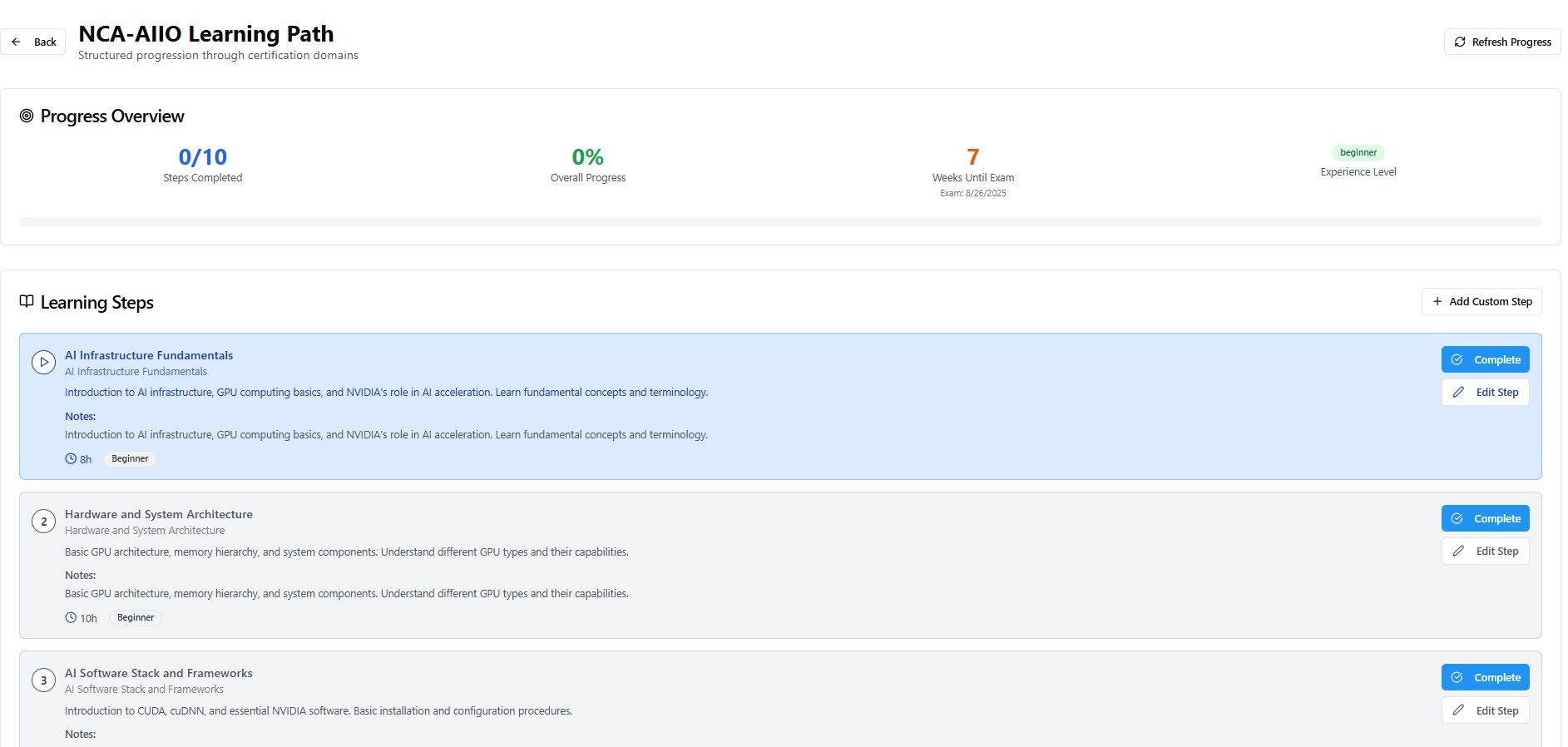Image resolution: width=1568 pixels, height=747 pixels.
Task: Mark AI Infrastructure Fundamentals as Complete
Action: point(1485,359)
